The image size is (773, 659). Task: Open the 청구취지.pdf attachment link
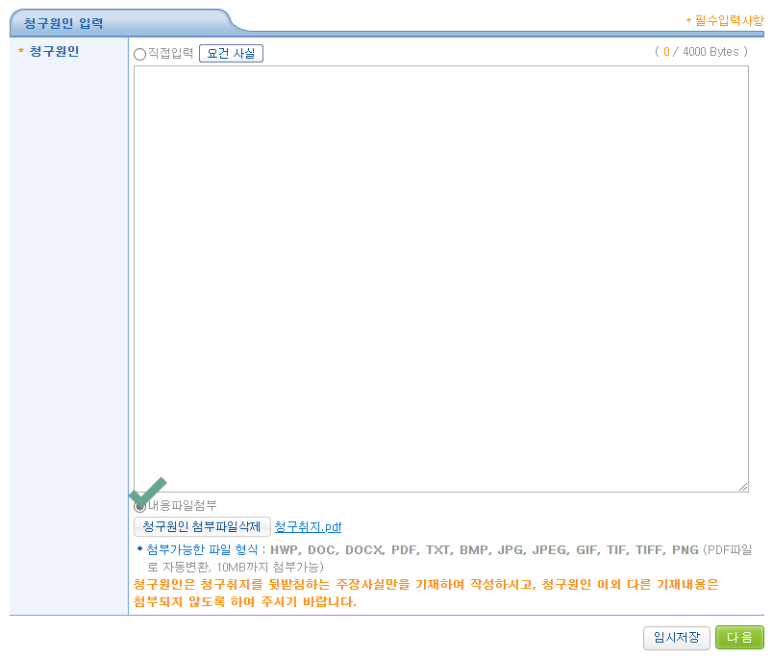pos(308,527)
